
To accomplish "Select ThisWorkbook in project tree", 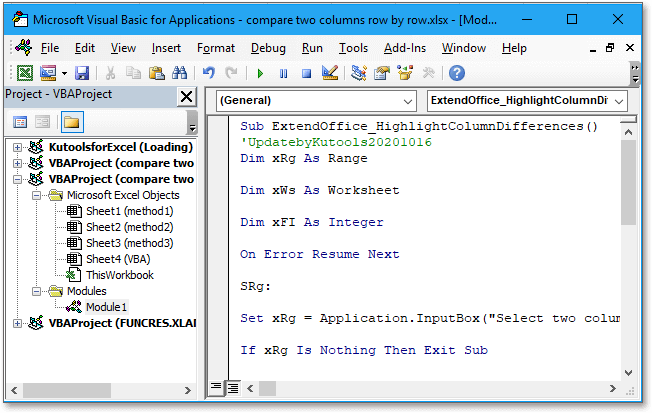I will pyautogui.click(x=120, y=275).
